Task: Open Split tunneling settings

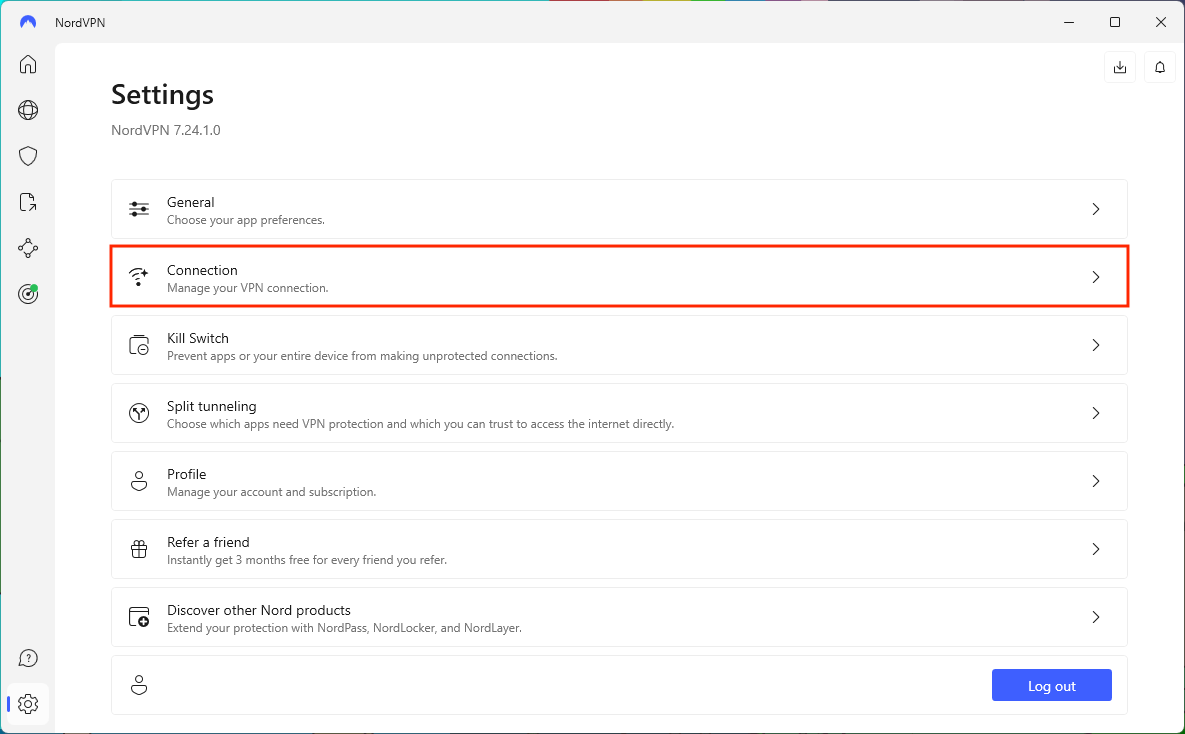Action: 619,413
